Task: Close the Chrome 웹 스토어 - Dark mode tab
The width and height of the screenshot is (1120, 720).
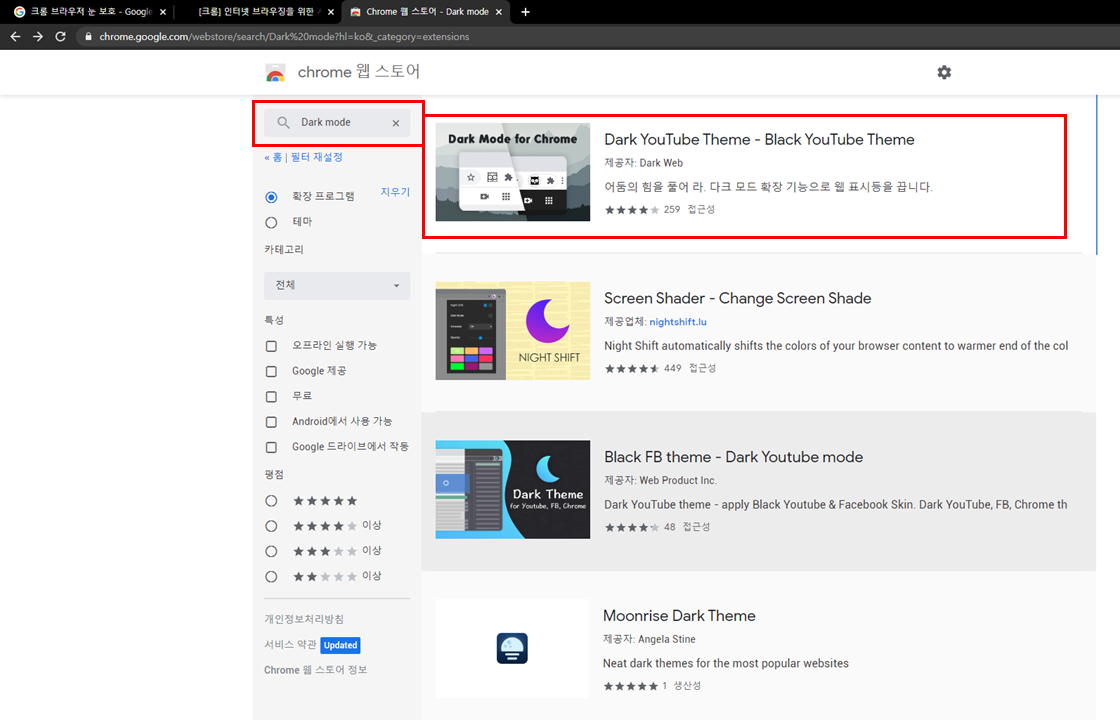Action: click(499, 11)
